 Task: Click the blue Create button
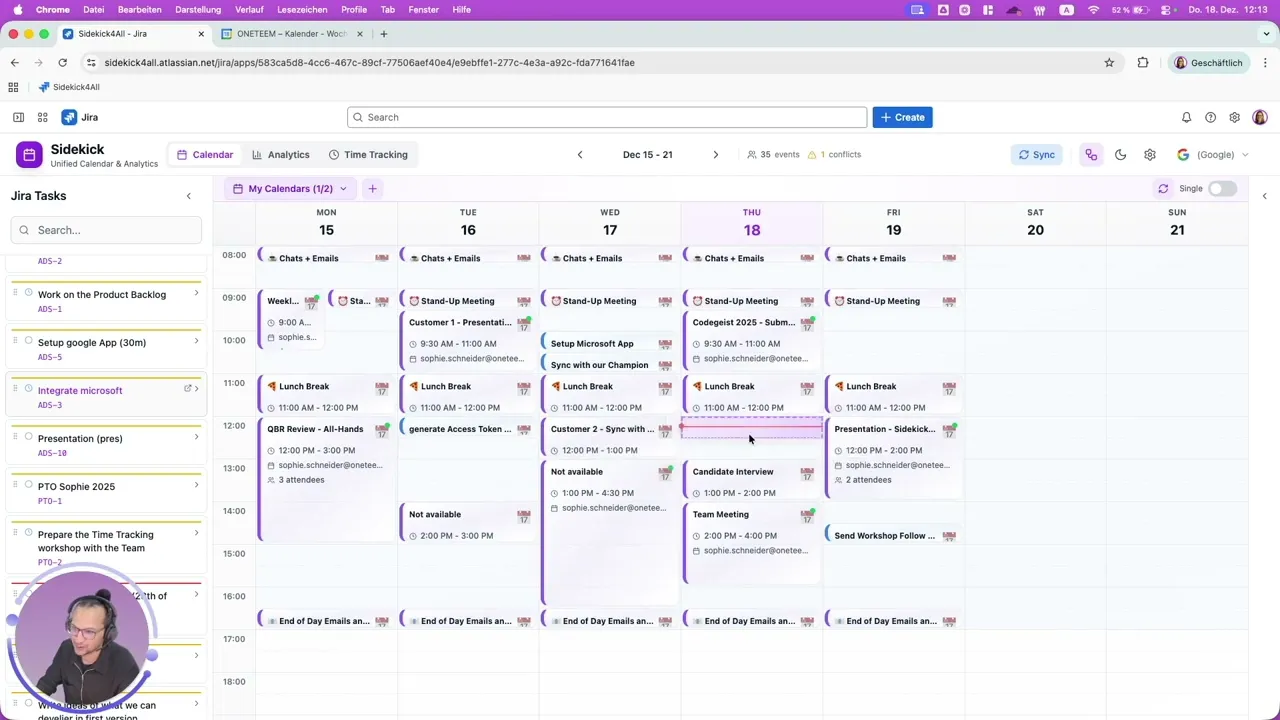click(902, 117)
